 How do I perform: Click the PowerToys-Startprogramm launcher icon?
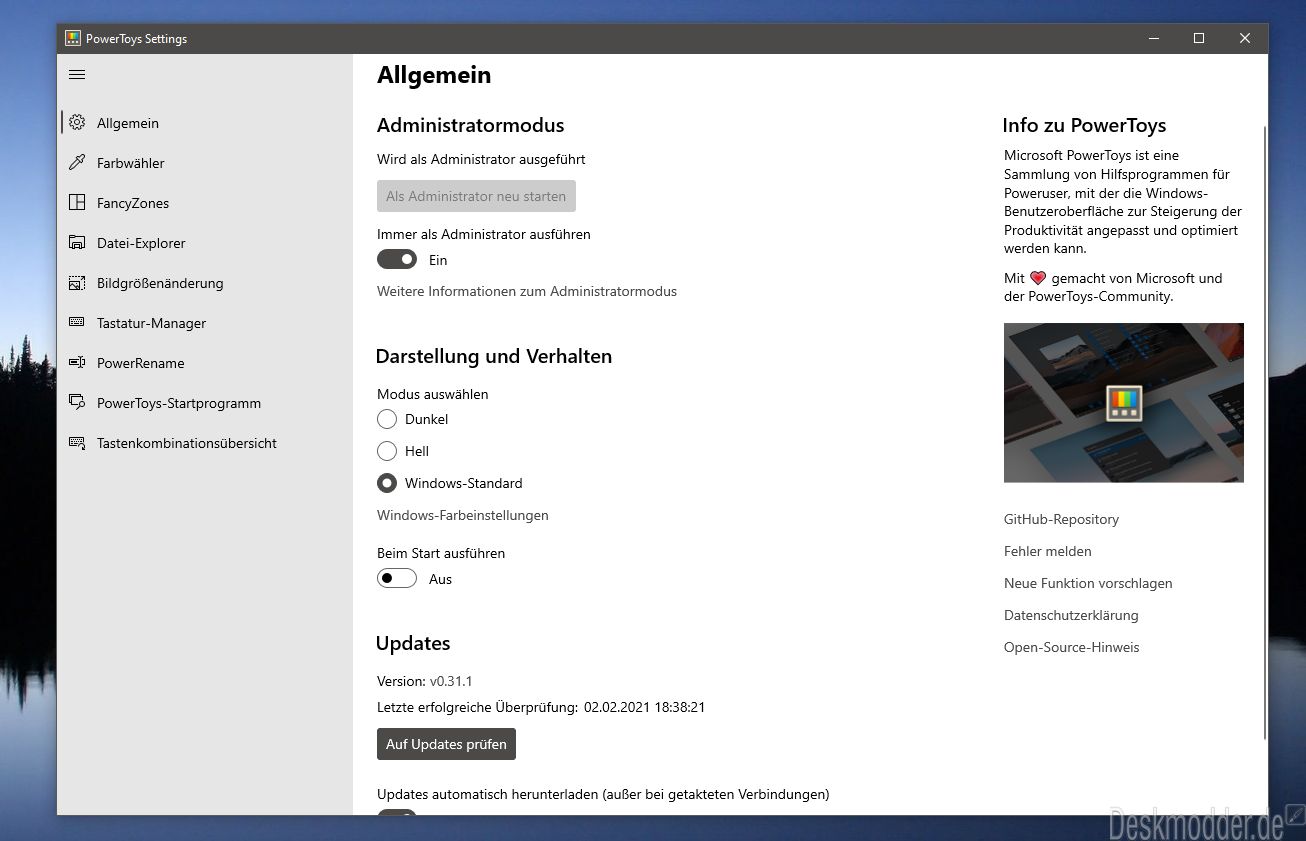pos(77,403)
